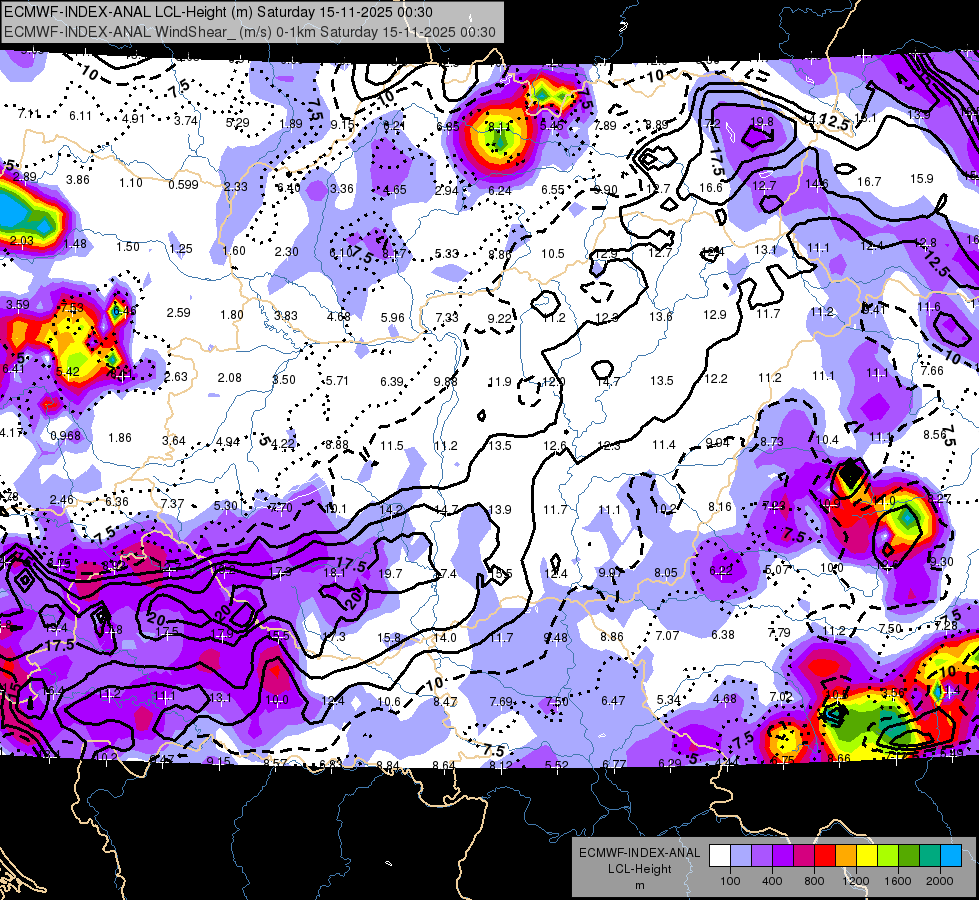Click the "LCL-Height" label in the legend

639,869
